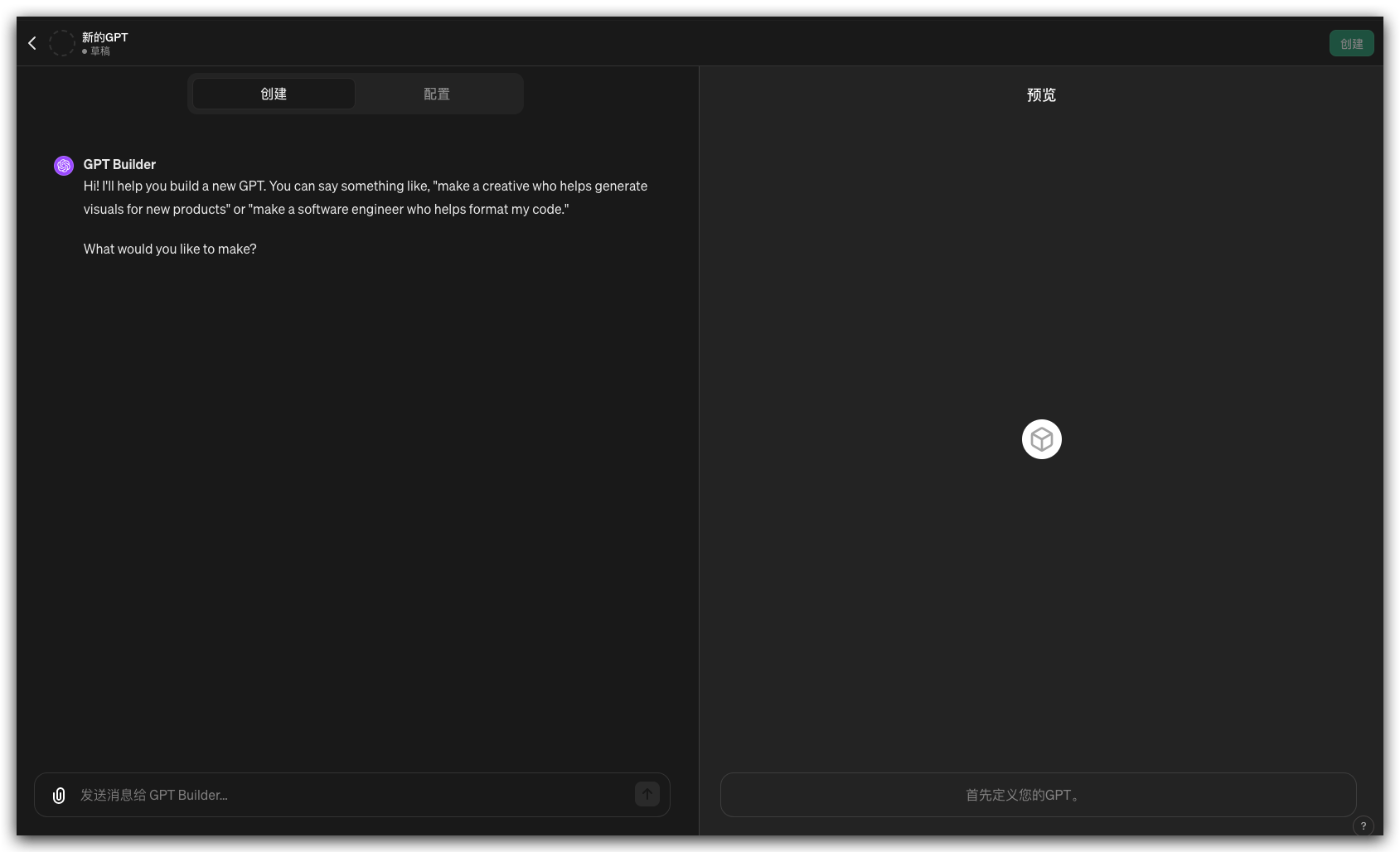Click the purple GPT Builder avatar icon
1400x852 pixels.
[x=64, y=166]
